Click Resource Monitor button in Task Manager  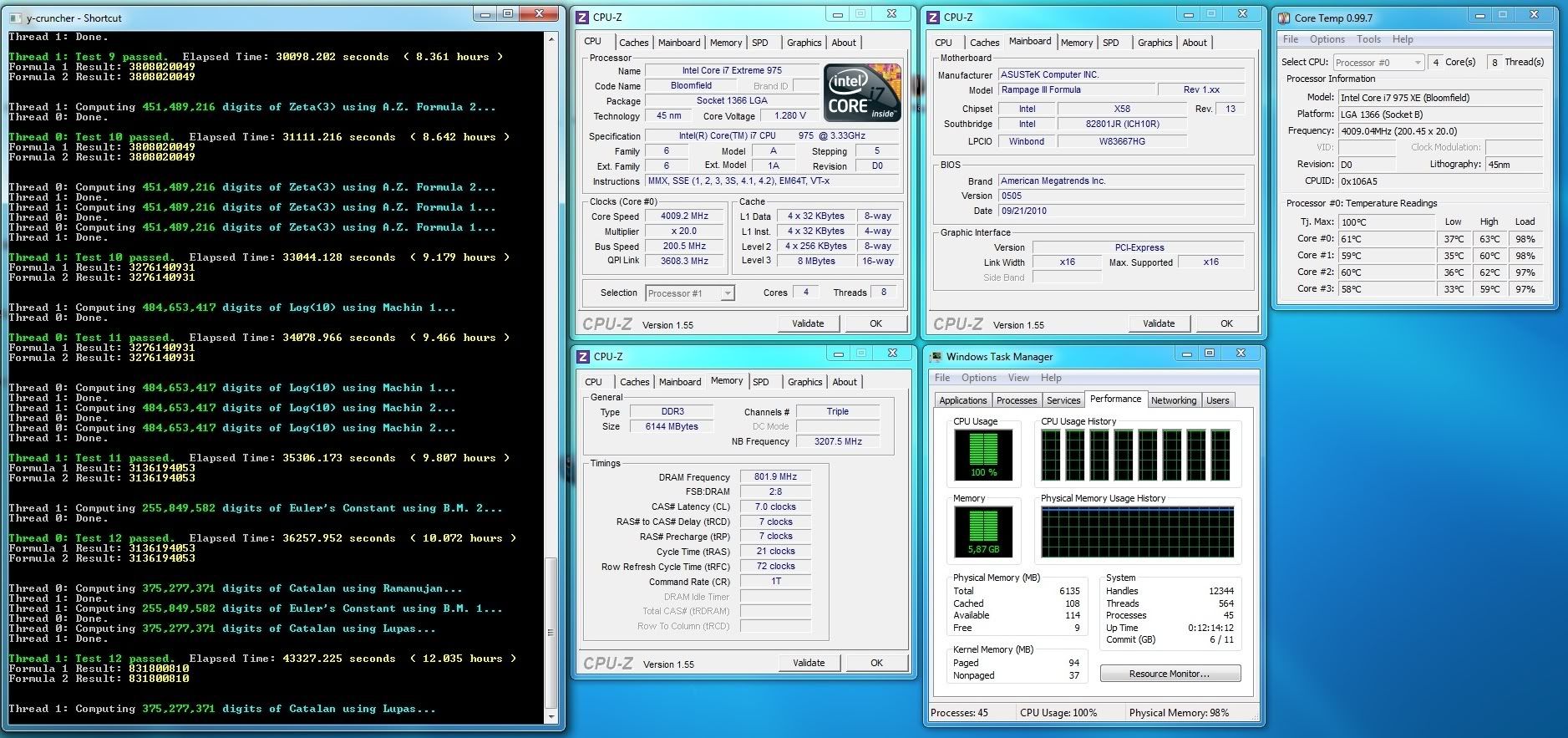pyautogui.click(x=1170, y=674)
